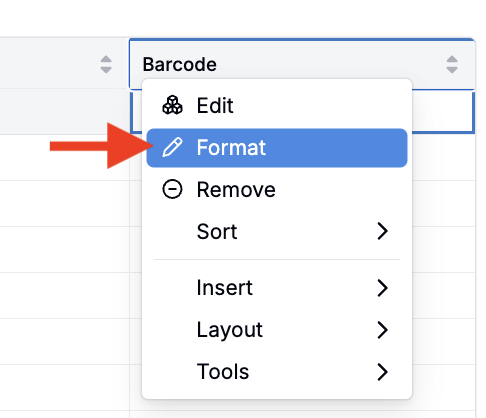The image size is (486, 418).
Task: Select the highlighted Format menu entry
Action: tap(277, 148)
